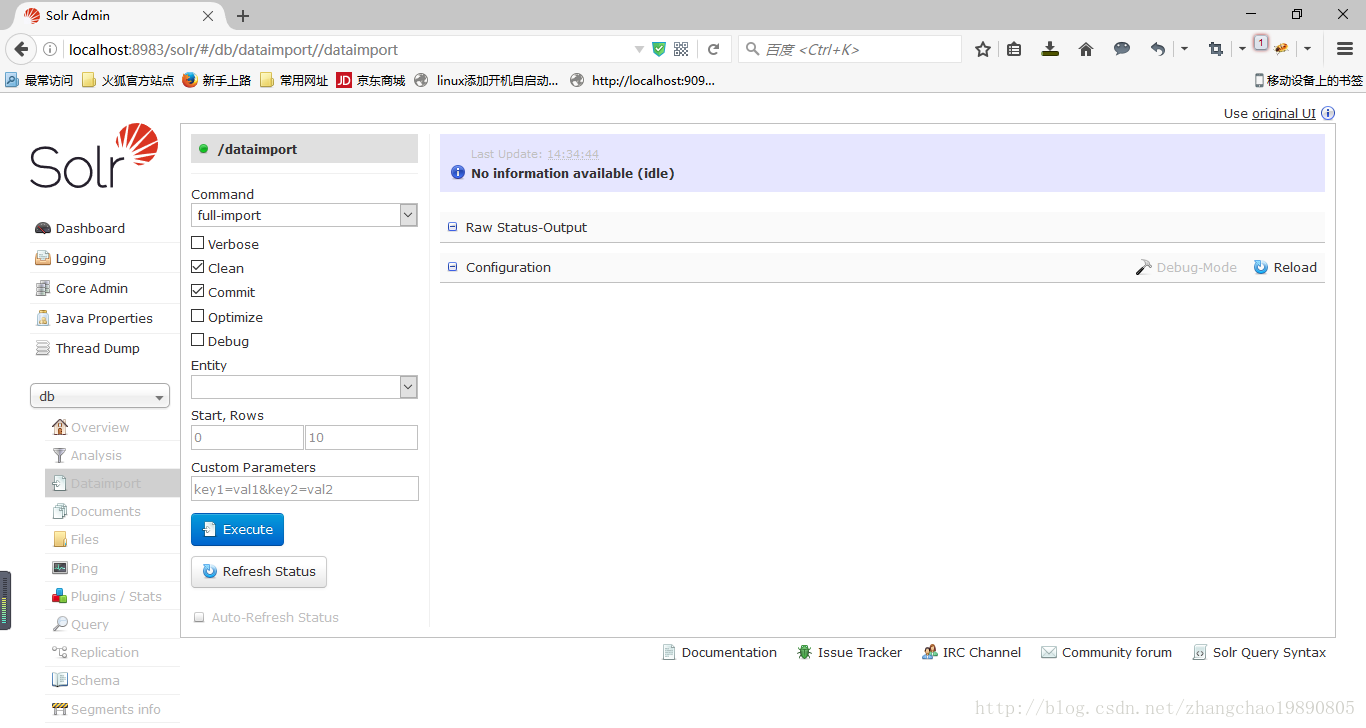1366x728 pixels.
Task: Open the browser hamburger menu
Action: click(x=1345, y=49)
